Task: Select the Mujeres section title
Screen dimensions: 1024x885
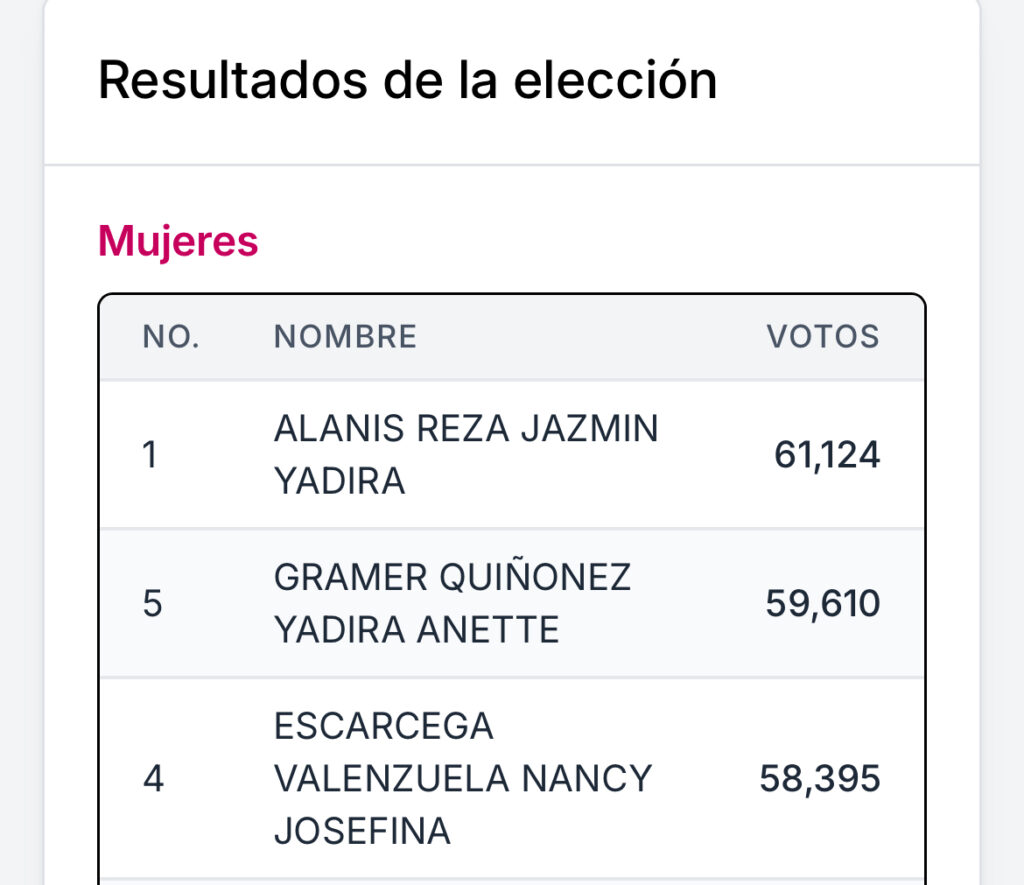Action: pos(178,241)
